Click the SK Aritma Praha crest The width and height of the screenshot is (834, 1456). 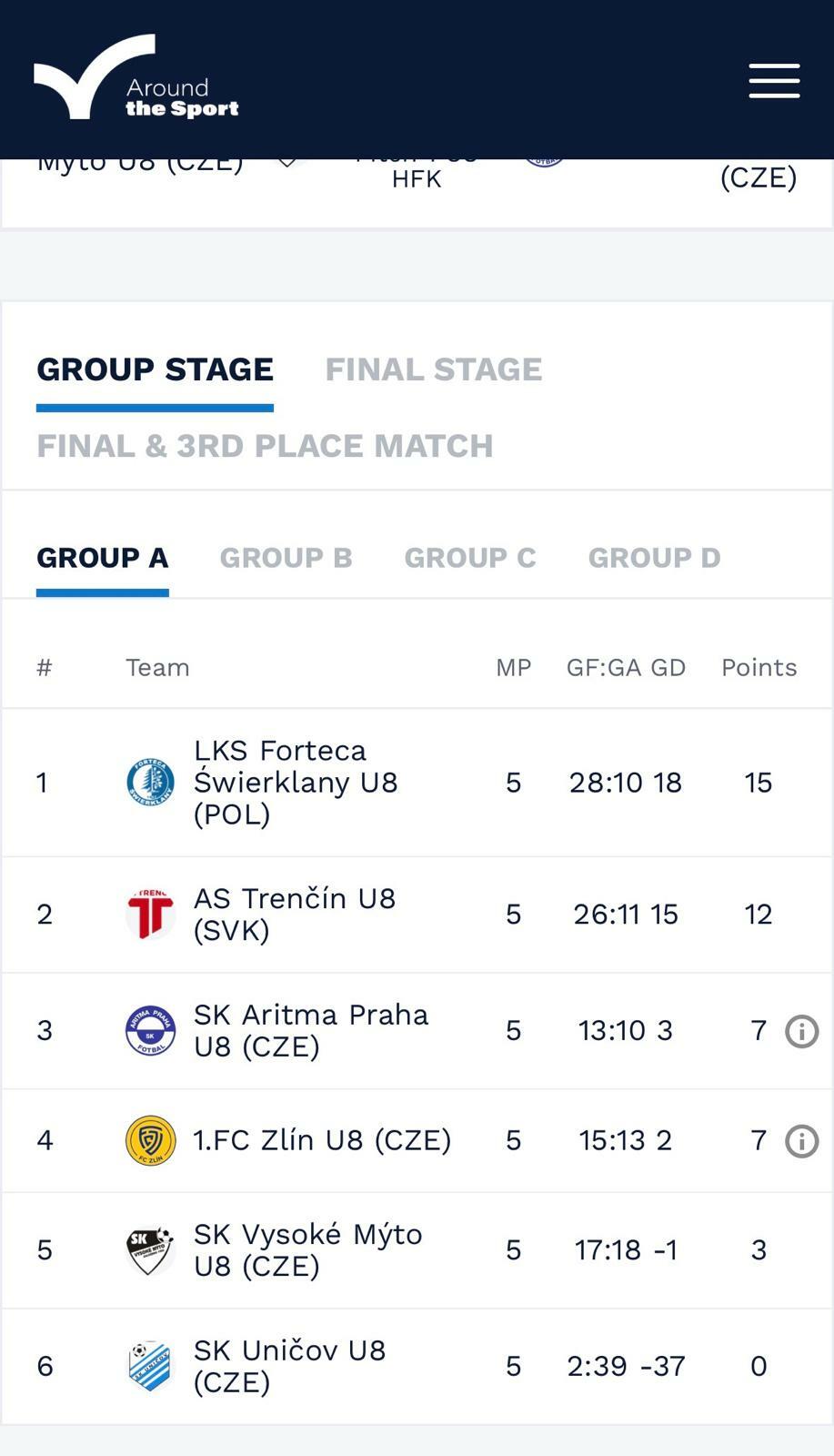[x=150, y=1031]
